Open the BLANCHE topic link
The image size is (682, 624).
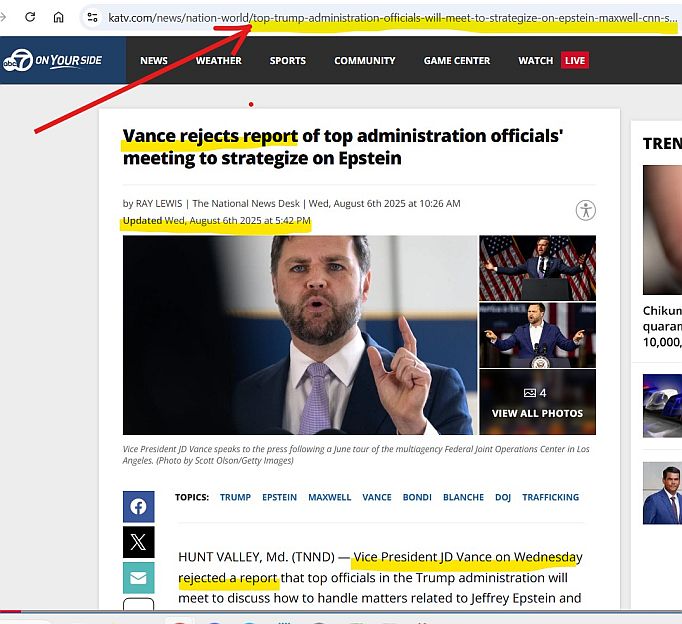[463, 497]
